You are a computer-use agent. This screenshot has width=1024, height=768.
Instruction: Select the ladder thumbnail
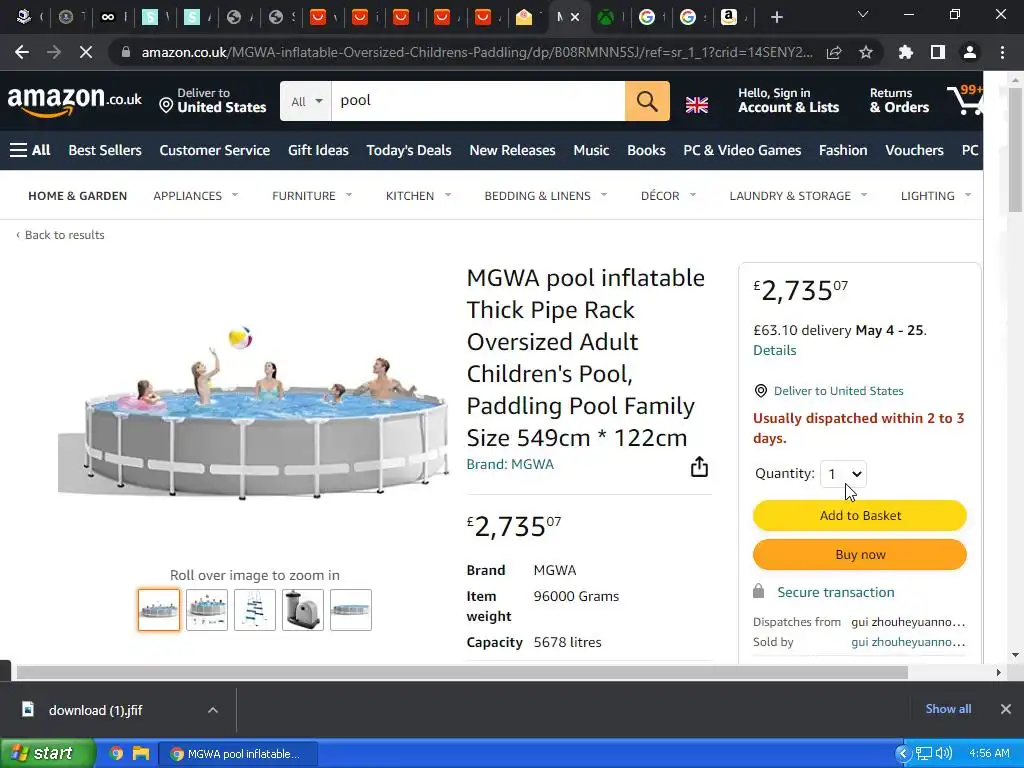coord(255,610)
